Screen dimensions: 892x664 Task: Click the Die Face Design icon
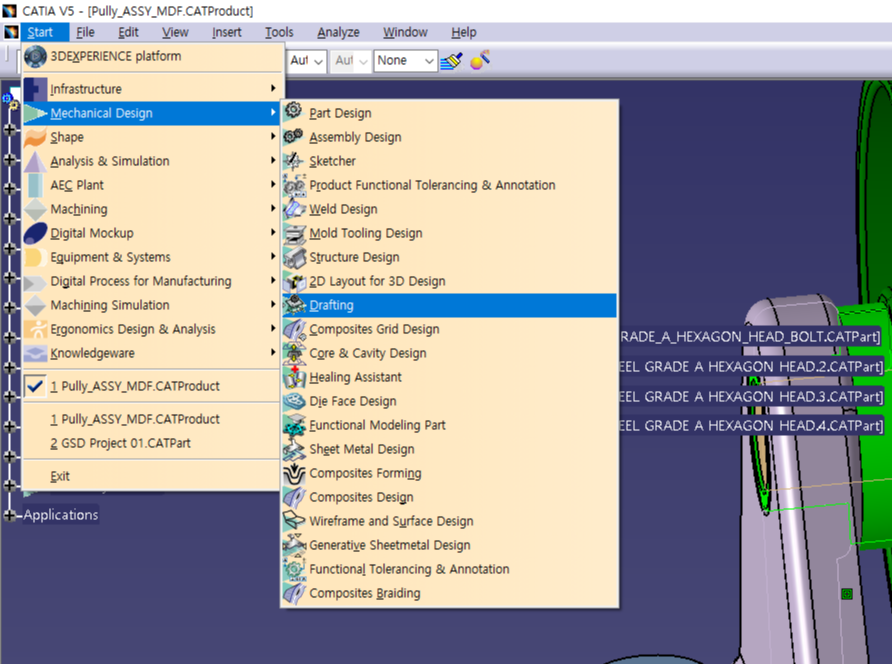coord(294,401)
